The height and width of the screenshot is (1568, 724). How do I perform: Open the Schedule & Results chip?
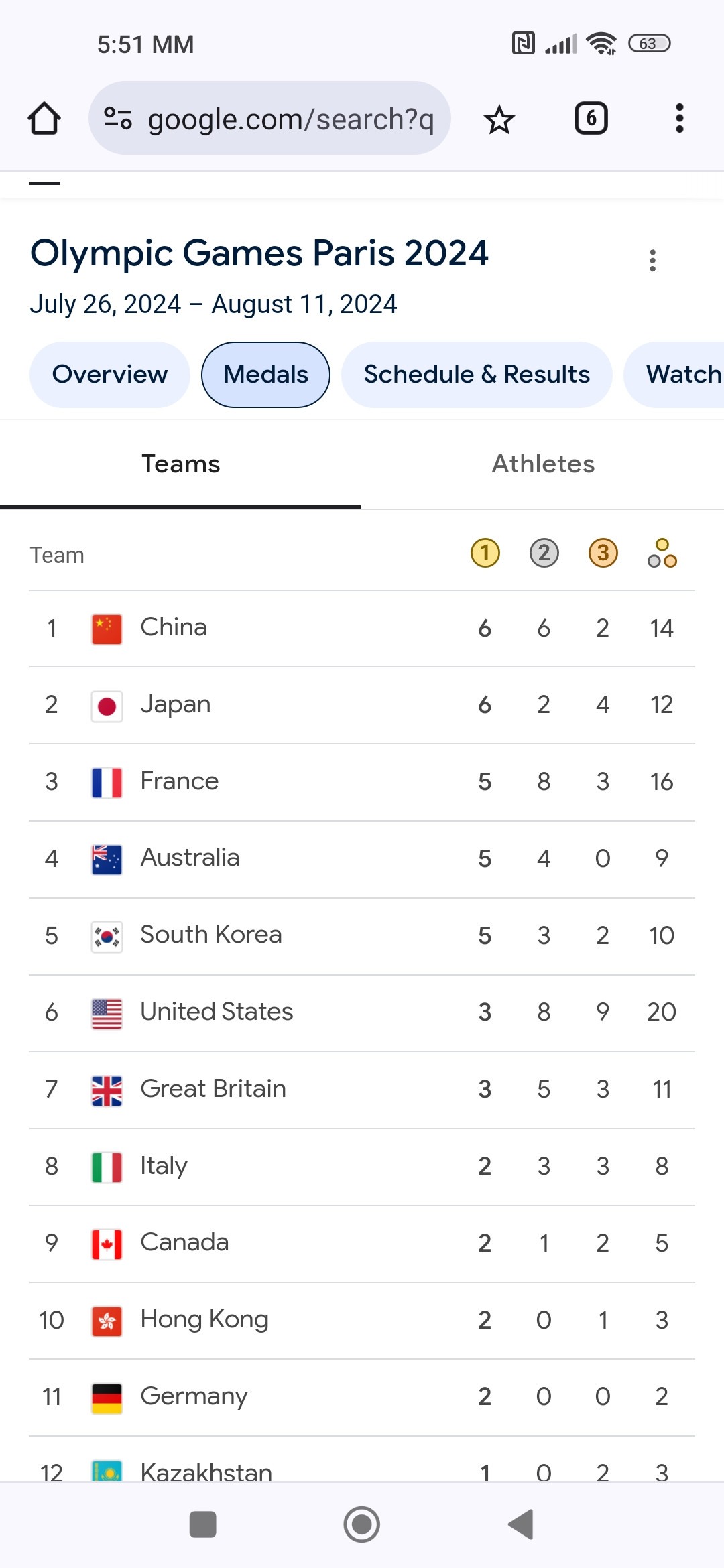(477, 375)
